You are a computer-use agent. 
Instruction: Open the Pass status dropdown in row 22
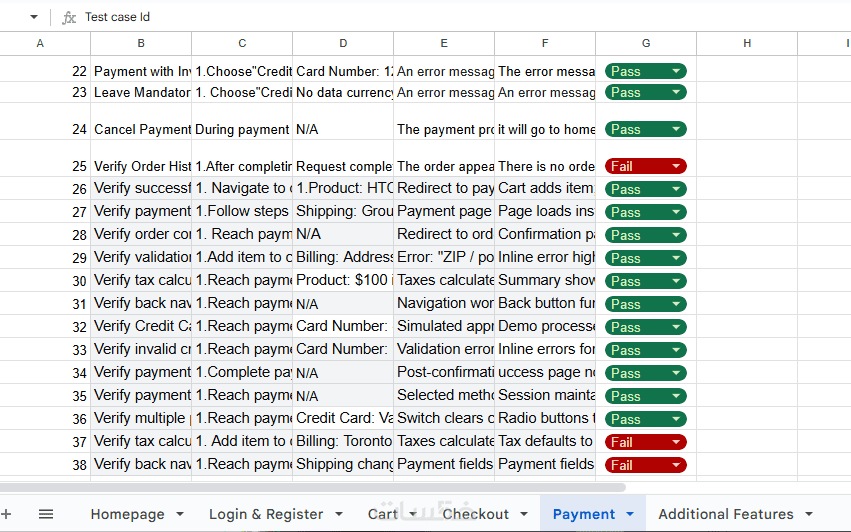(x=677, y=71)
